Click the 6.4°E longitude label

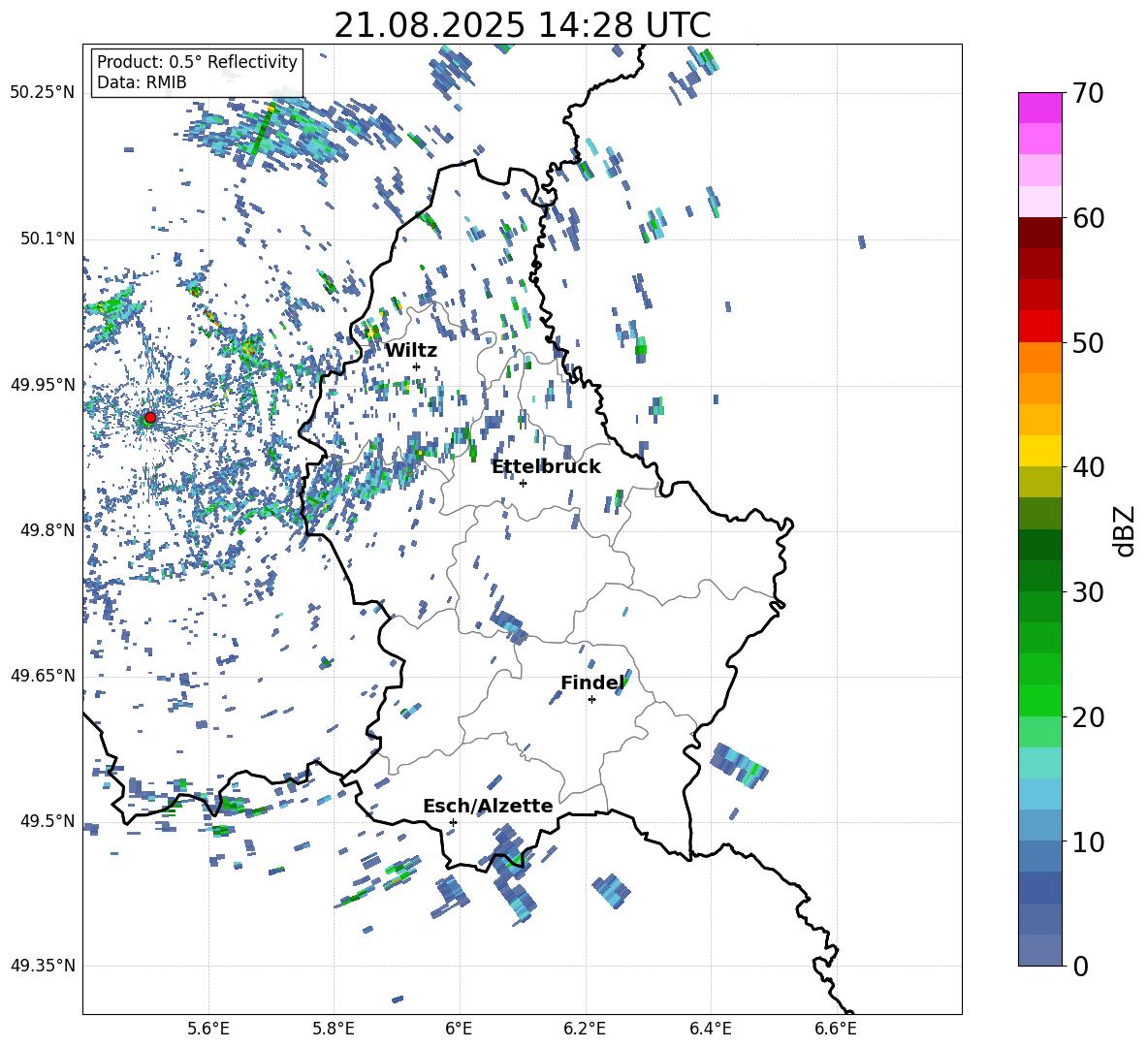pyautogui.click(x=710, y=1029)
